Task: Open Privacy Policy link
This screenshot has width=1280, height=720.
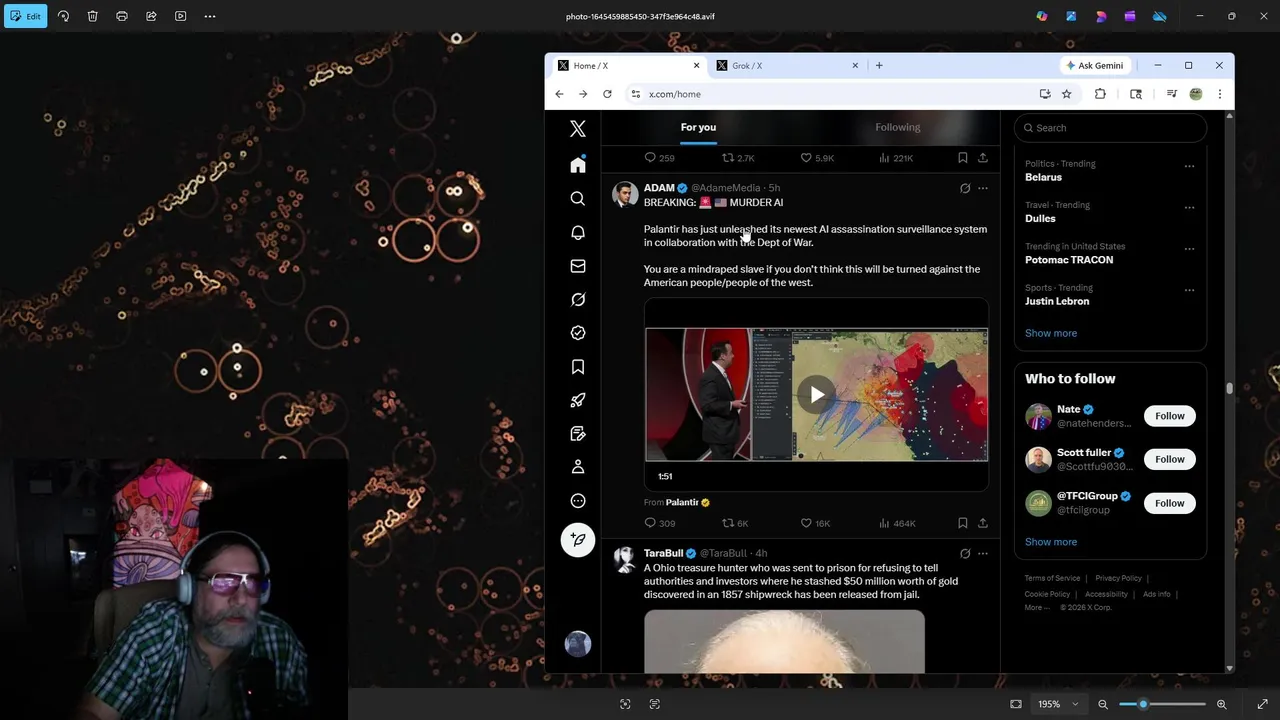Action: [x=1118, y=578]
